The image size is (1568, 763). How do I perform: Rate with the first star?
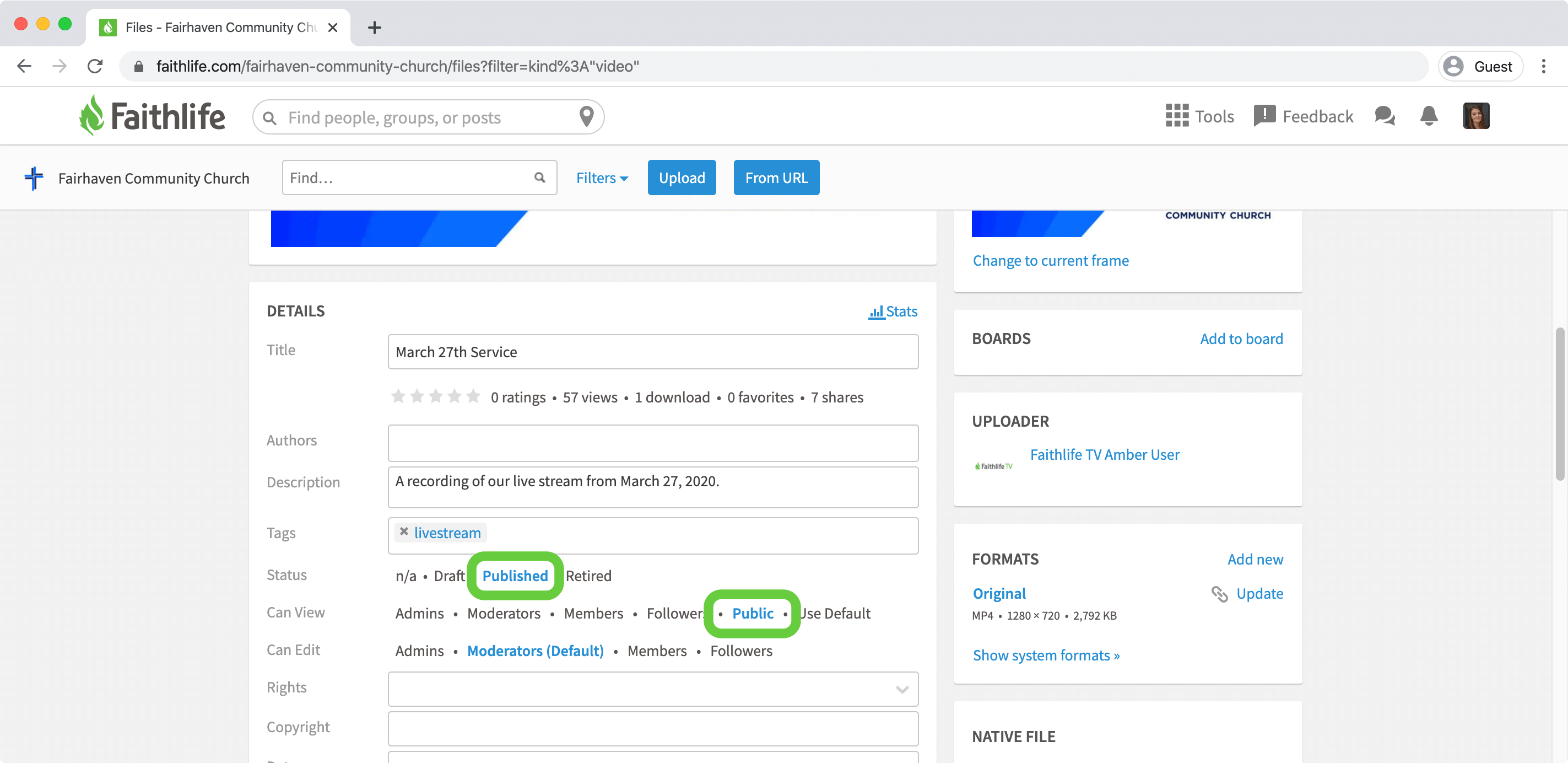(x=398, y=396)
